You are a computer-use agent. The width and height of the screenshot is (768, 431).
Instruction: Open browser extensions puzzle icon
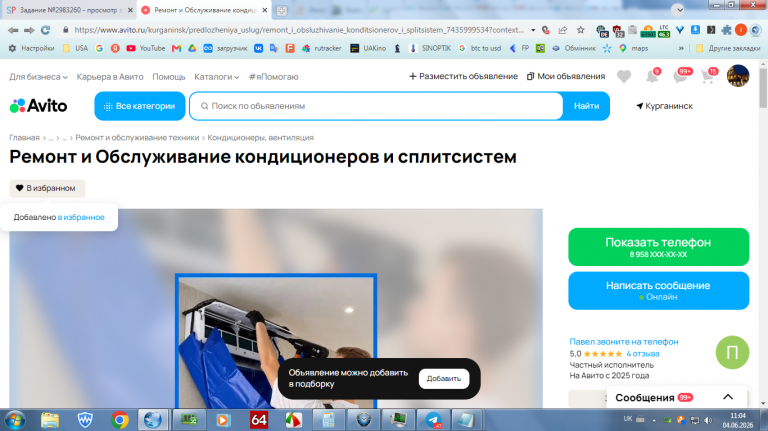pos(726,30)
